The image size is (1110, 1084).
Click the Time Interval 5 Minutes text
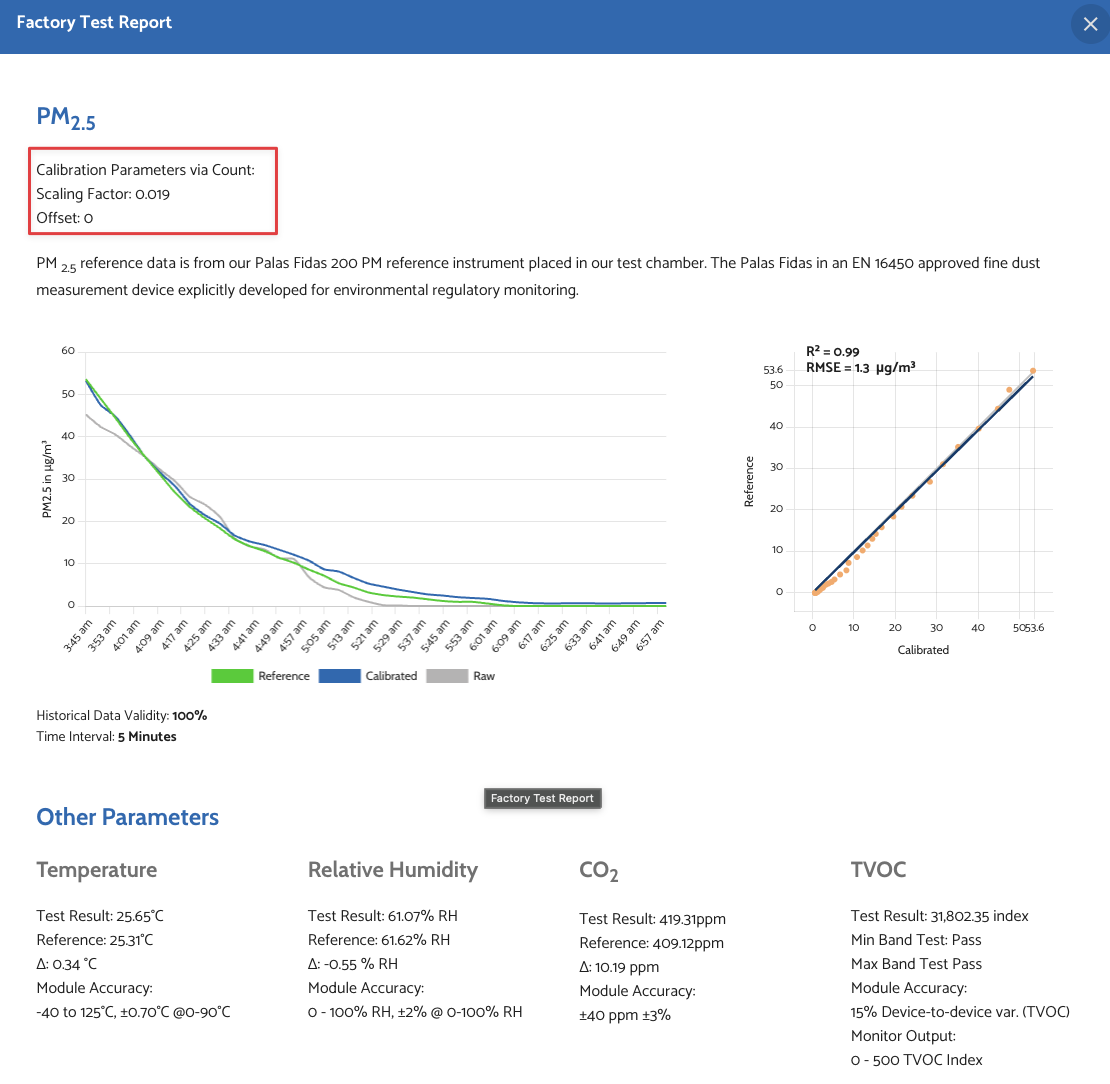106,737
